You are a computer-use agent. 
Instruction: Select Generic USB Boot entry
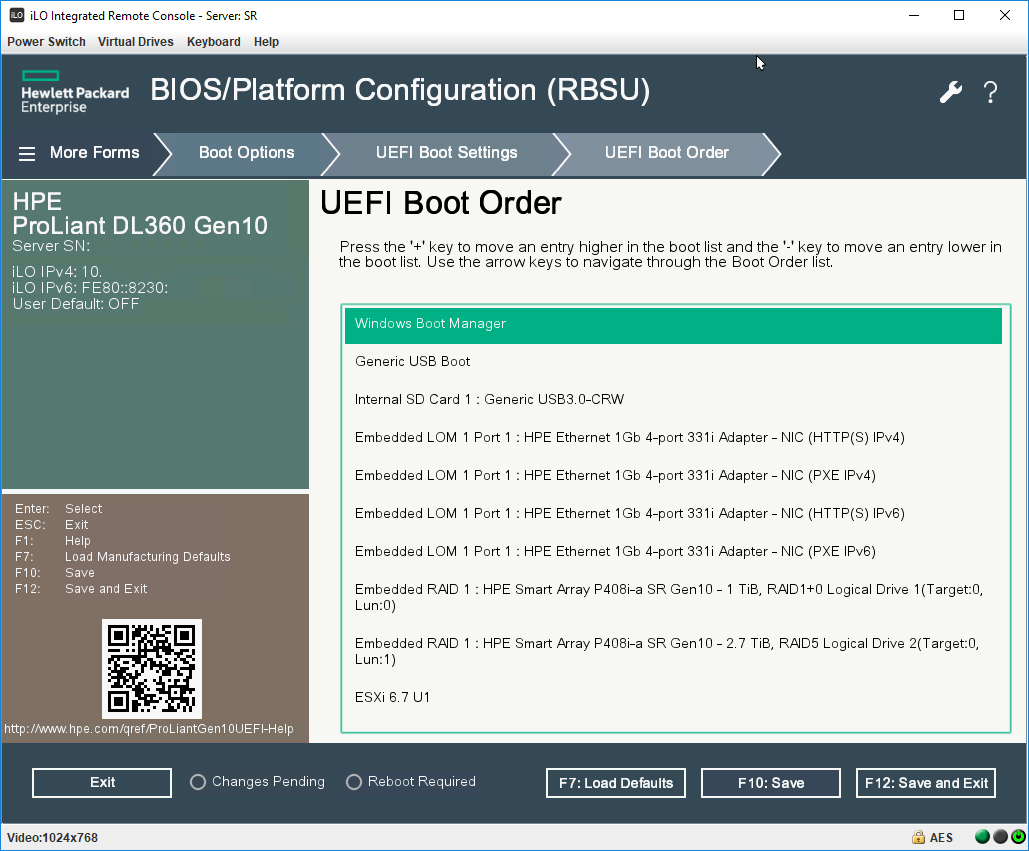[673, 362]
